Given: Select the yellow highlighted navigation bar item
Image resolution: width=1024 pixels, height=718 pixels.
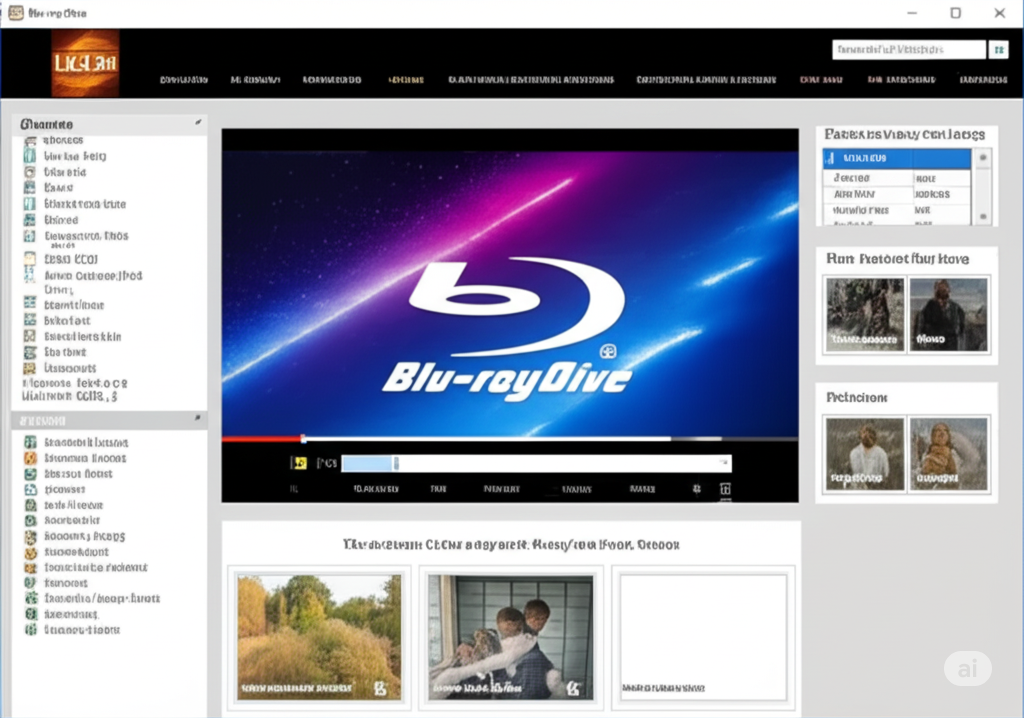Looking at the screenshot, I should (406, 80).
